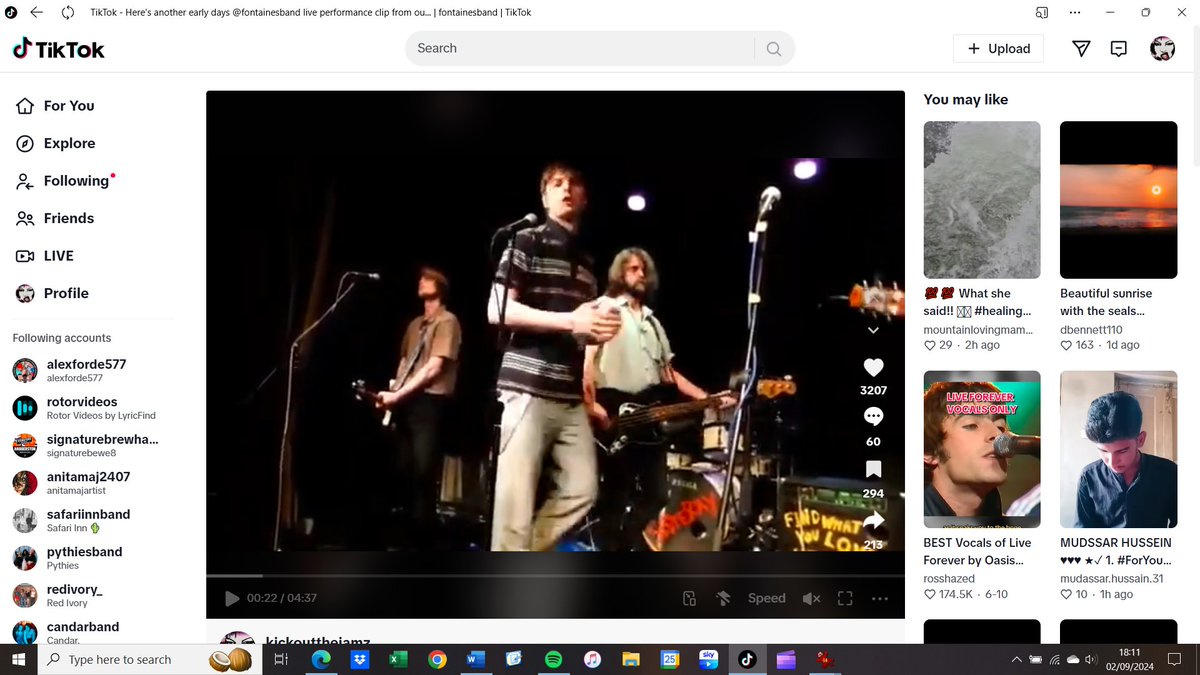Unmute the video sound

point(811,598)
